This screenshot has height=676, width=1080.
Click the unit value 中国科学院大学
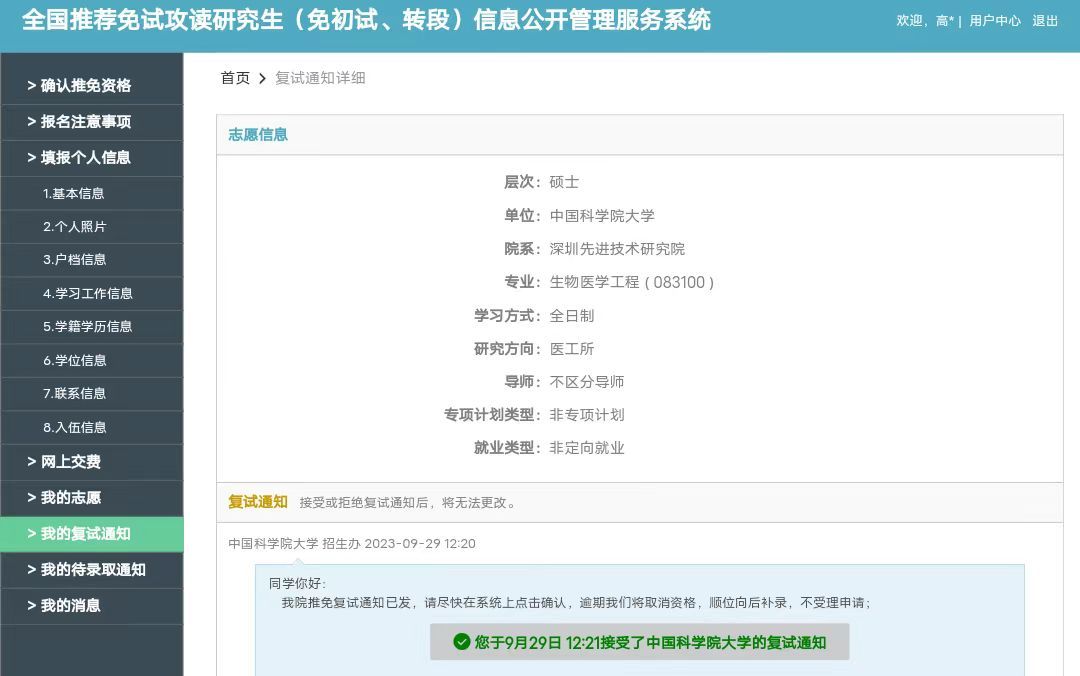(602, 216)
